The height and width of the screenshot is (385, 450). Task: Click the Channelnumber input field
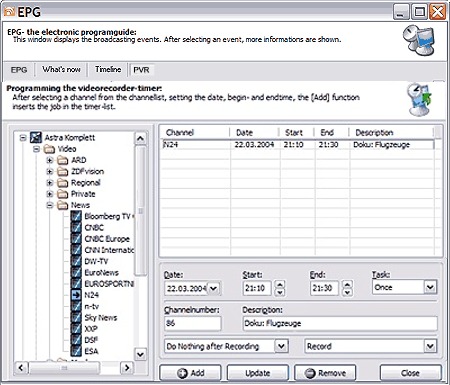point(192,323)
